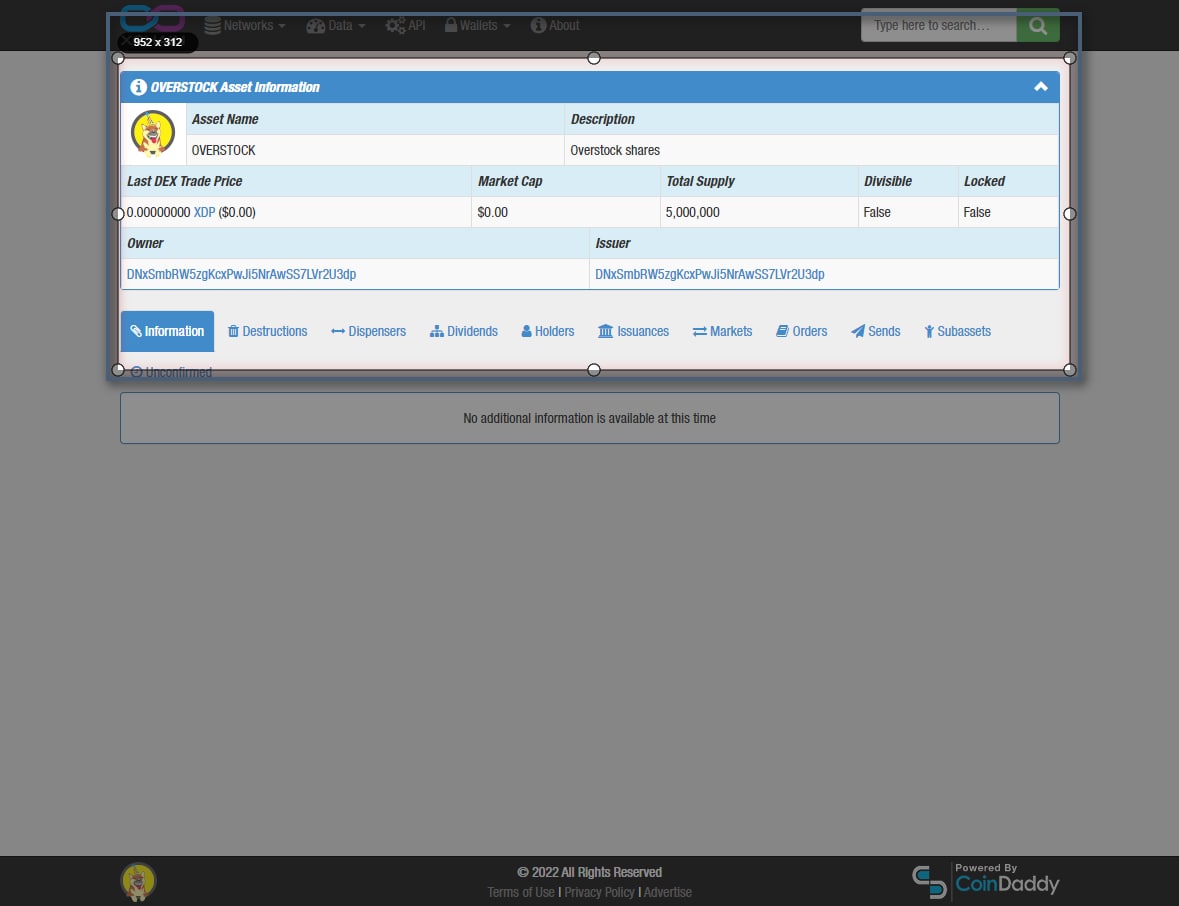Open the Issuer address link
The width and height of the screenshot is (1179, 906).
(710, 274)
